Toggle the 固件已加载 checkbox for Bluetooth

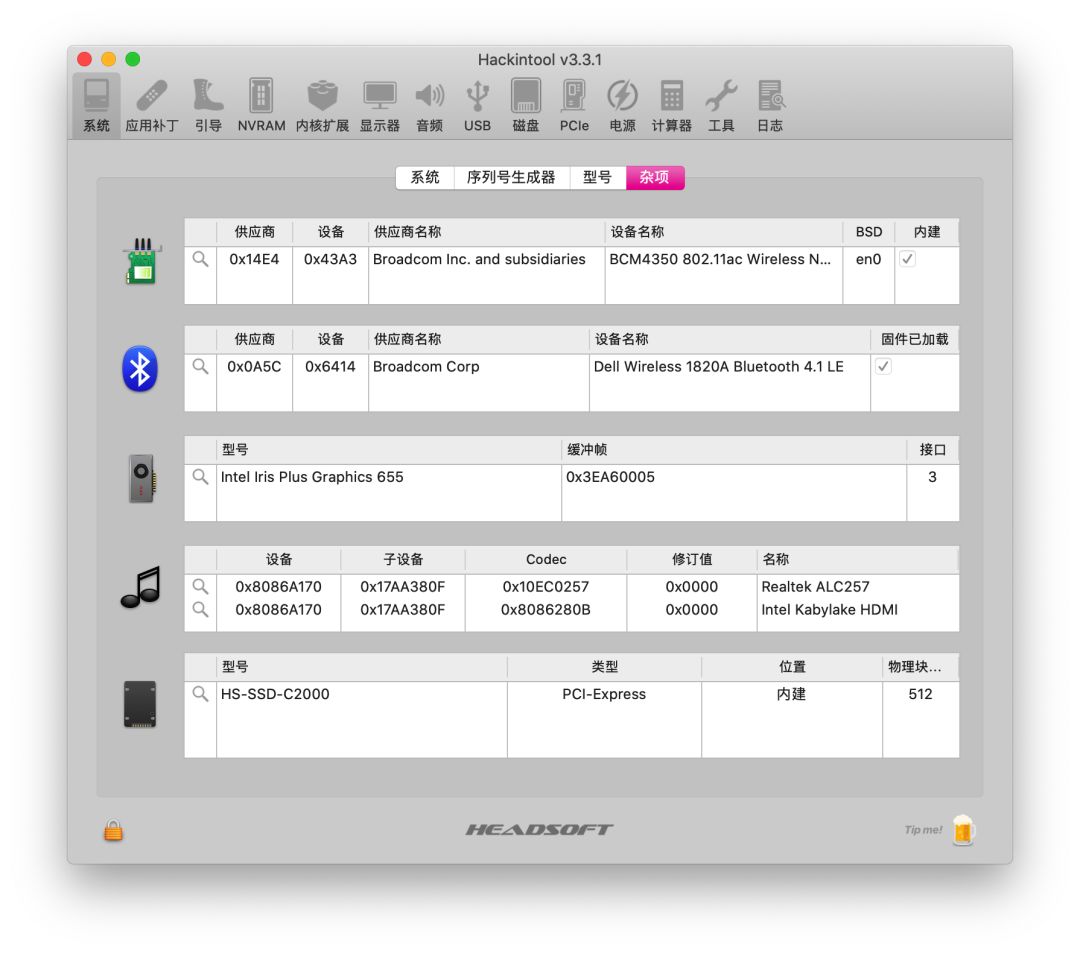tap(884, 366)
